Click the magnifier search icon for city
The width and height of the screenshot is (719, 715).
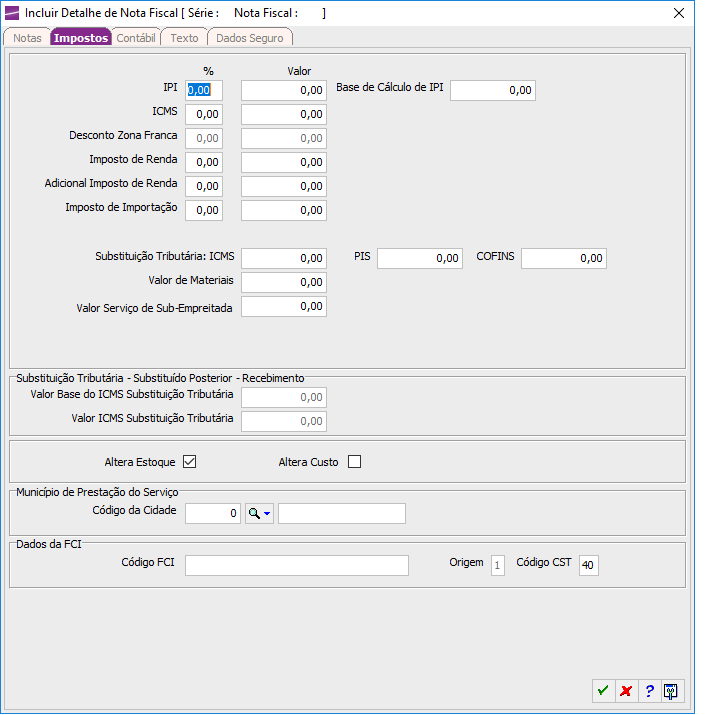[254, 513]
